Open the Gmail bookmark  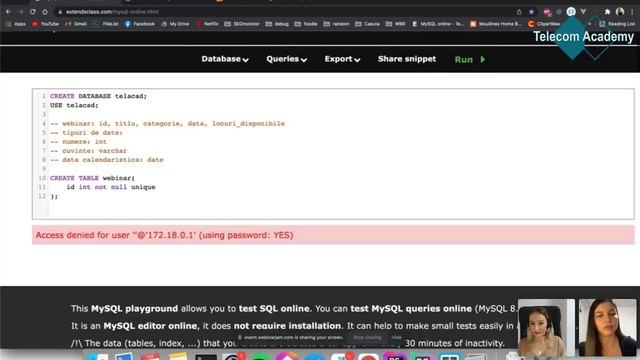tap(76, 24)
